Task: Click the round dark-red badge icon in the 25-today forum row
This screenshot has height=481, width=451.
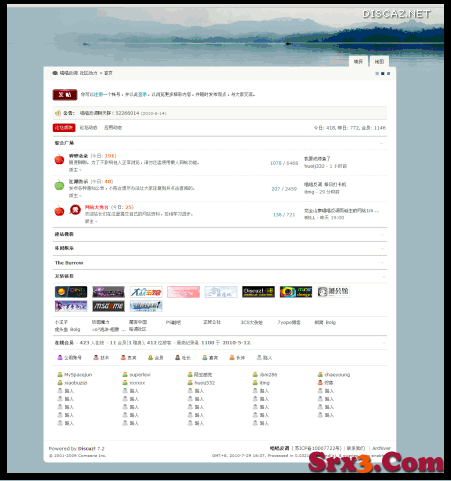Action: (75, 210)
